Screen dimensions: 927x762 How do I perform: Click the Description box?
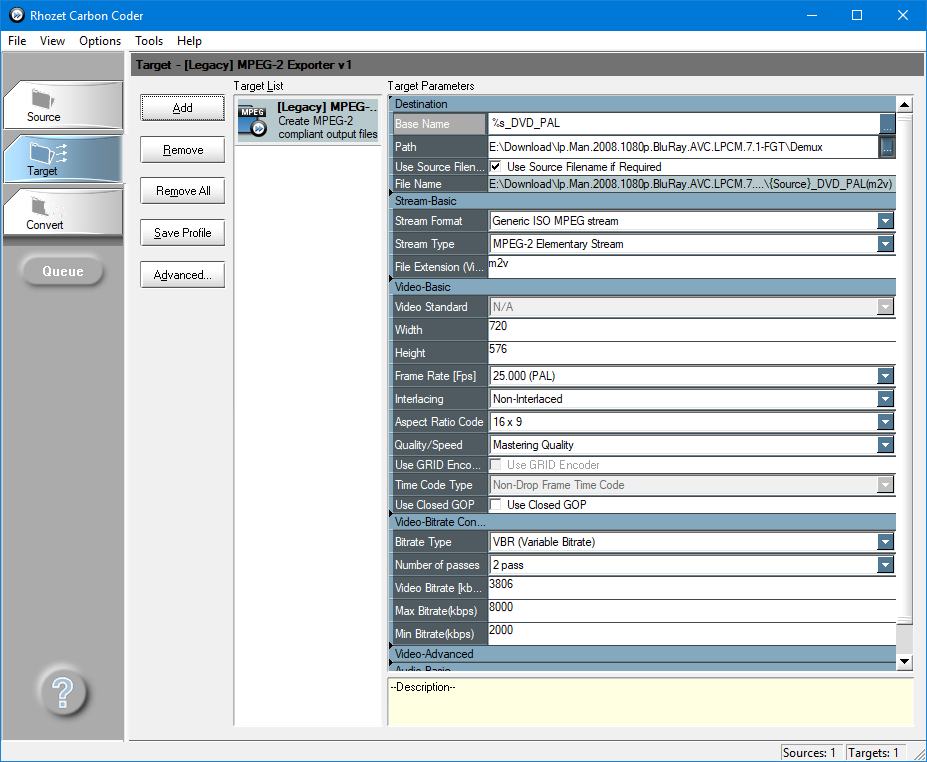(651, 702)
